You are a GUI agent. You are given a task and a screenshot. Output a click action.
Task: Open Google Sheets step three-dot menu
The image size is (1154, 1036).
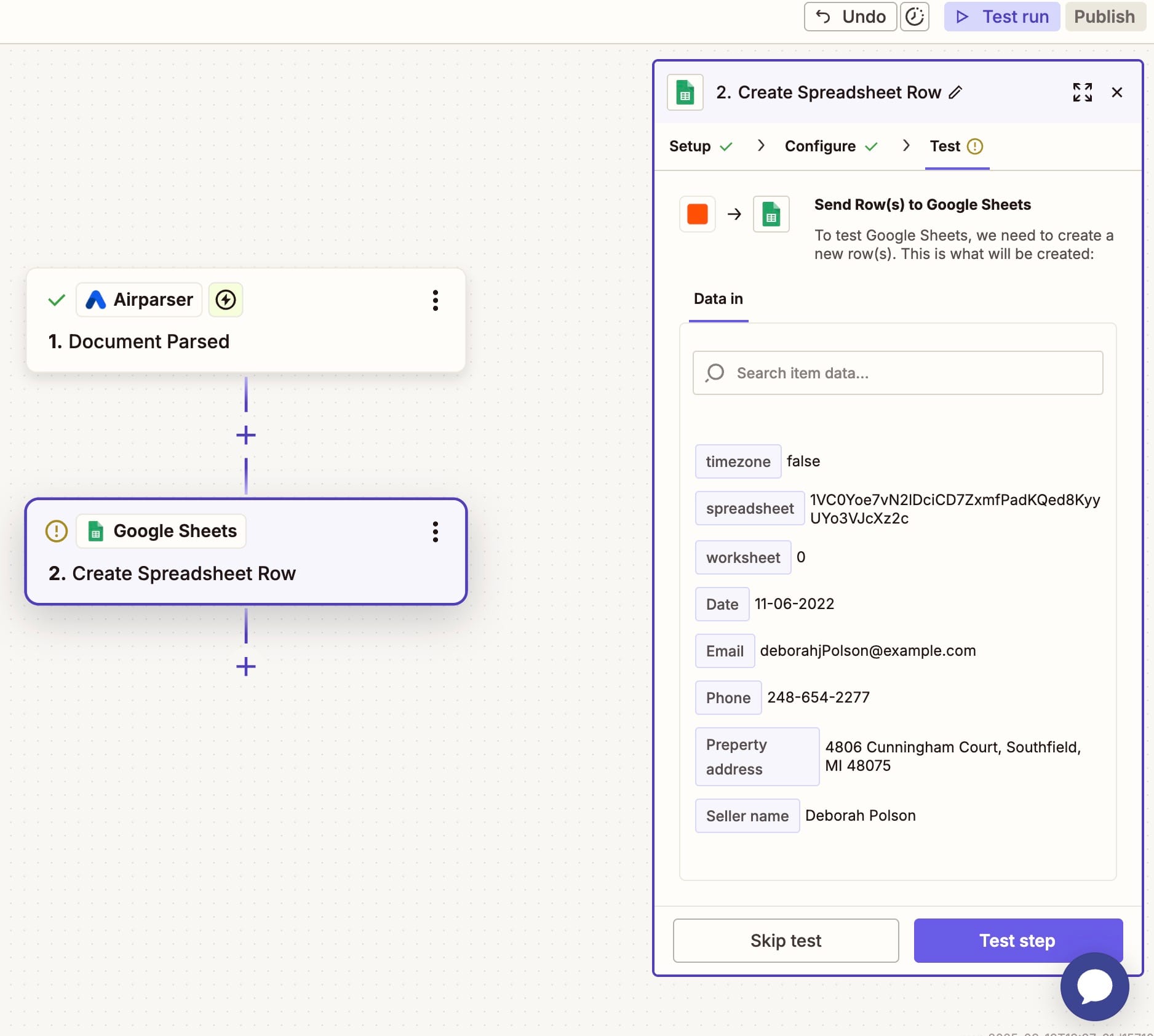point(435,532)
